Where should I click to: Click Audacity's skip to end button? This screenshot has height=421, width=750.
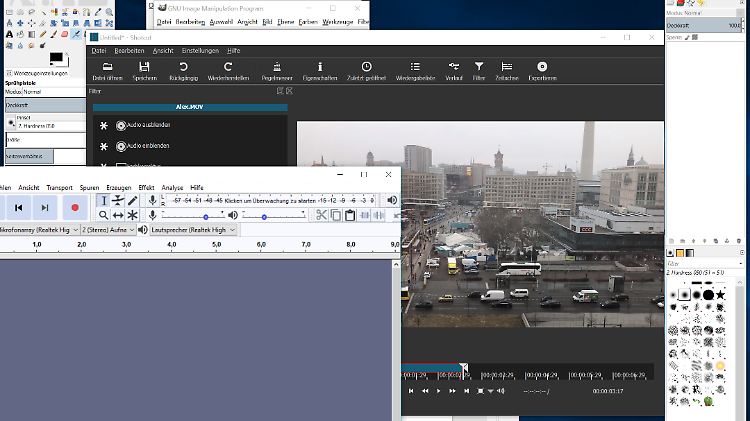pos(45,207)
